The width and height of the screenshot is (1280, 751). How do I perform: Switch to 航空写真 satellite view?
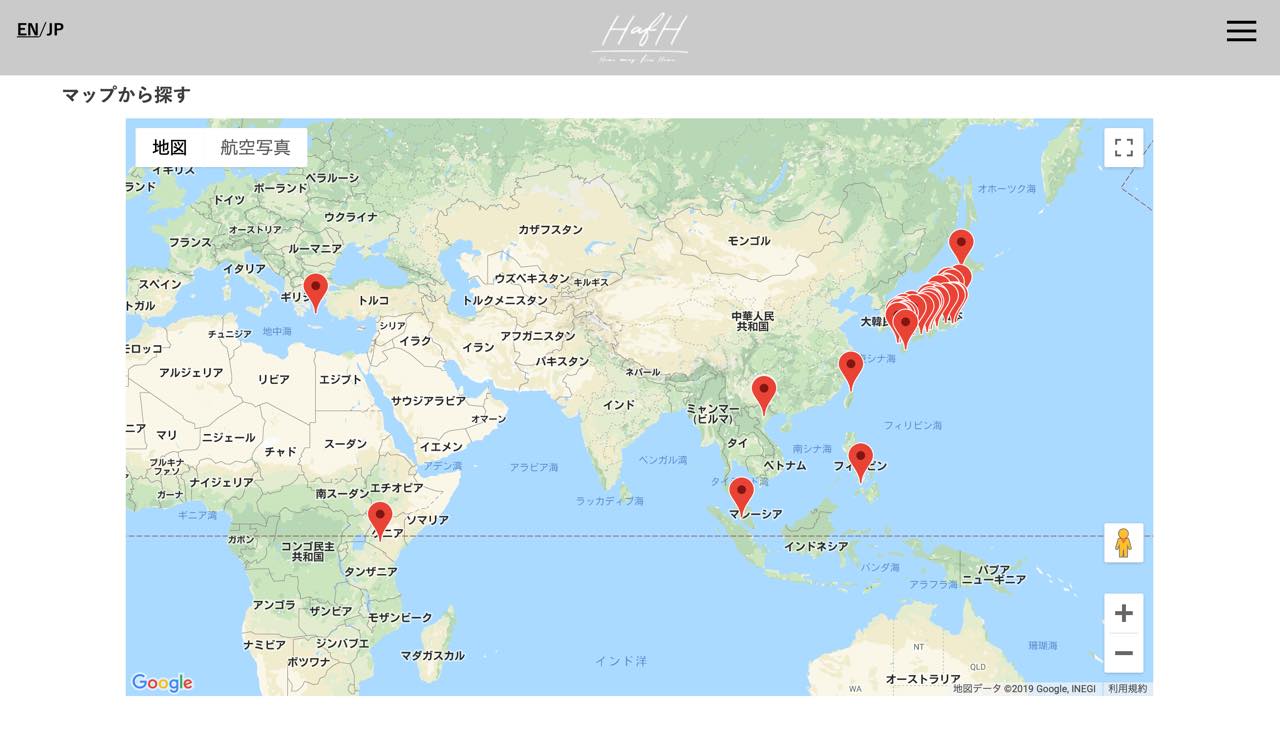point(255,148)
